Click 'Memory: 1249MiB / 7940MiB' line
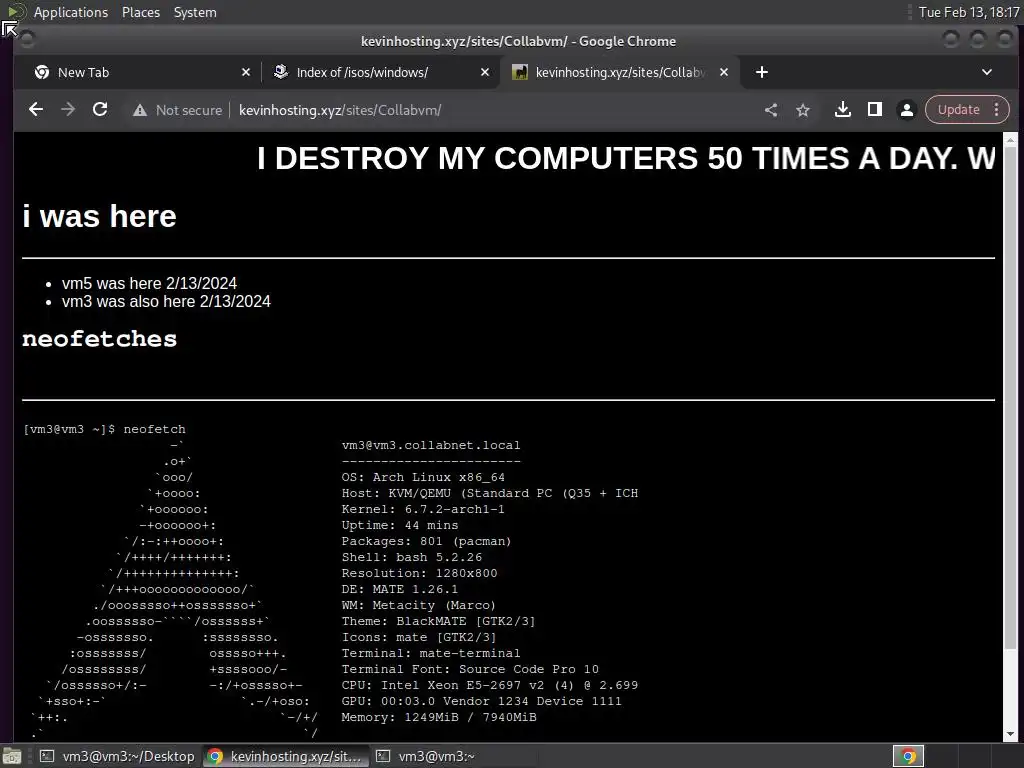The image size is (1024, 768). pos(439,717)
